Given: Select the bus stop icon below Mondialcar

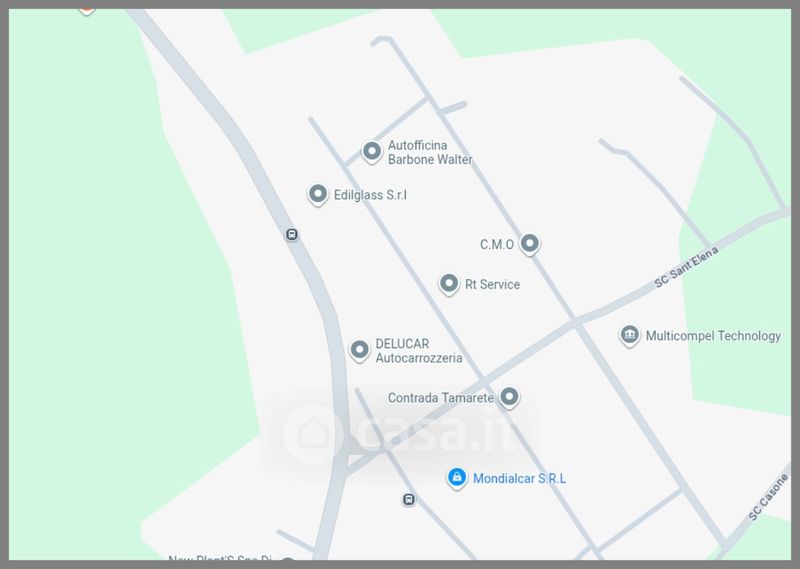Looking at the screenshot, I should 409,500.
